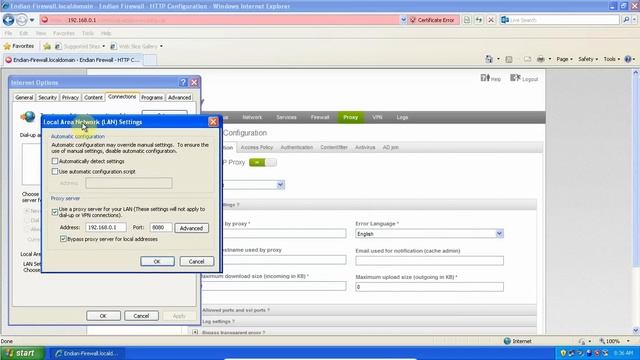Check Use automatic configuration script
Screen dimensions: 640x360
point(55,172)
